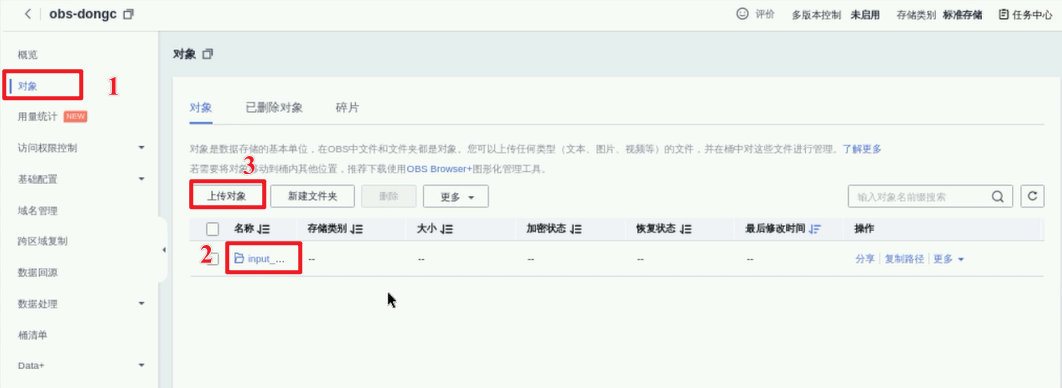Copy the obs-dongc bucket name
This screenshot has width=1062, height=388.
pyautogui.click(x=128, y=14)
